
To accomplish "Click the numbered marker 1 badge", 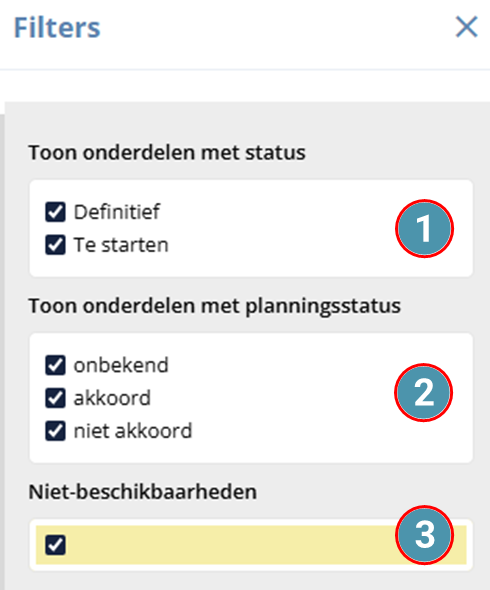I will [424, 229].
